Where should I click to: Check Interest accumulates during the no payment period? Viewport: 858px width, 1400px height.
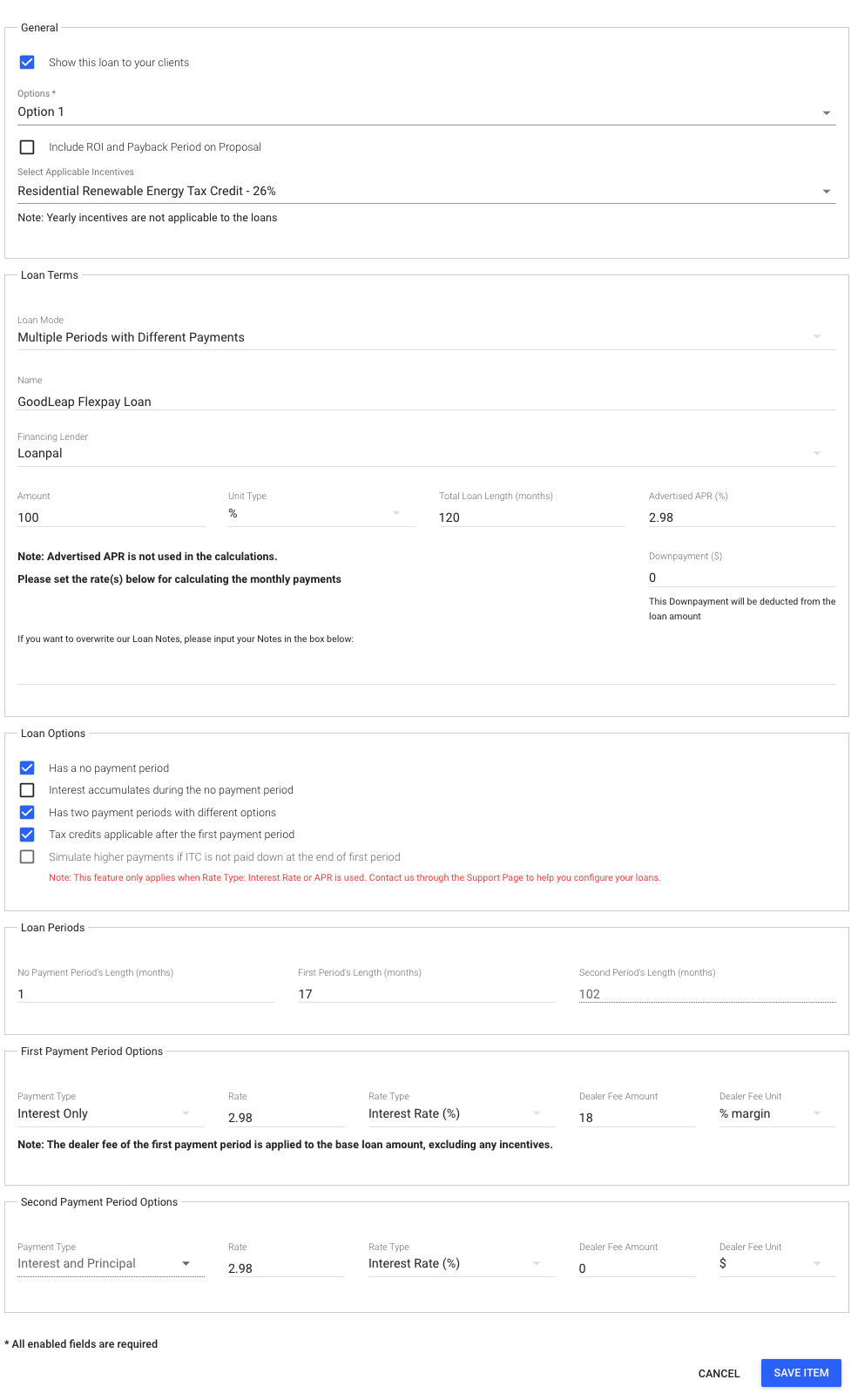[27, 790]
